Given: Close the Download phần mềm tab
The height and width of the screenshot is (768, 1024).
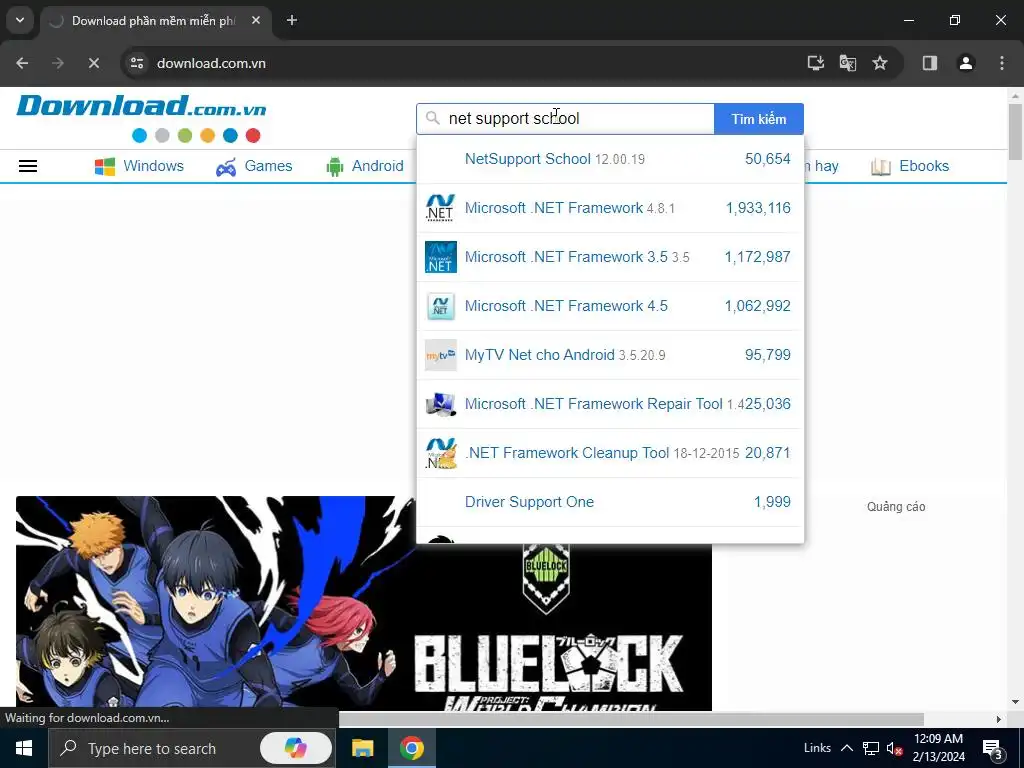Looking at the screenshot, I should [x=256, y=20].
